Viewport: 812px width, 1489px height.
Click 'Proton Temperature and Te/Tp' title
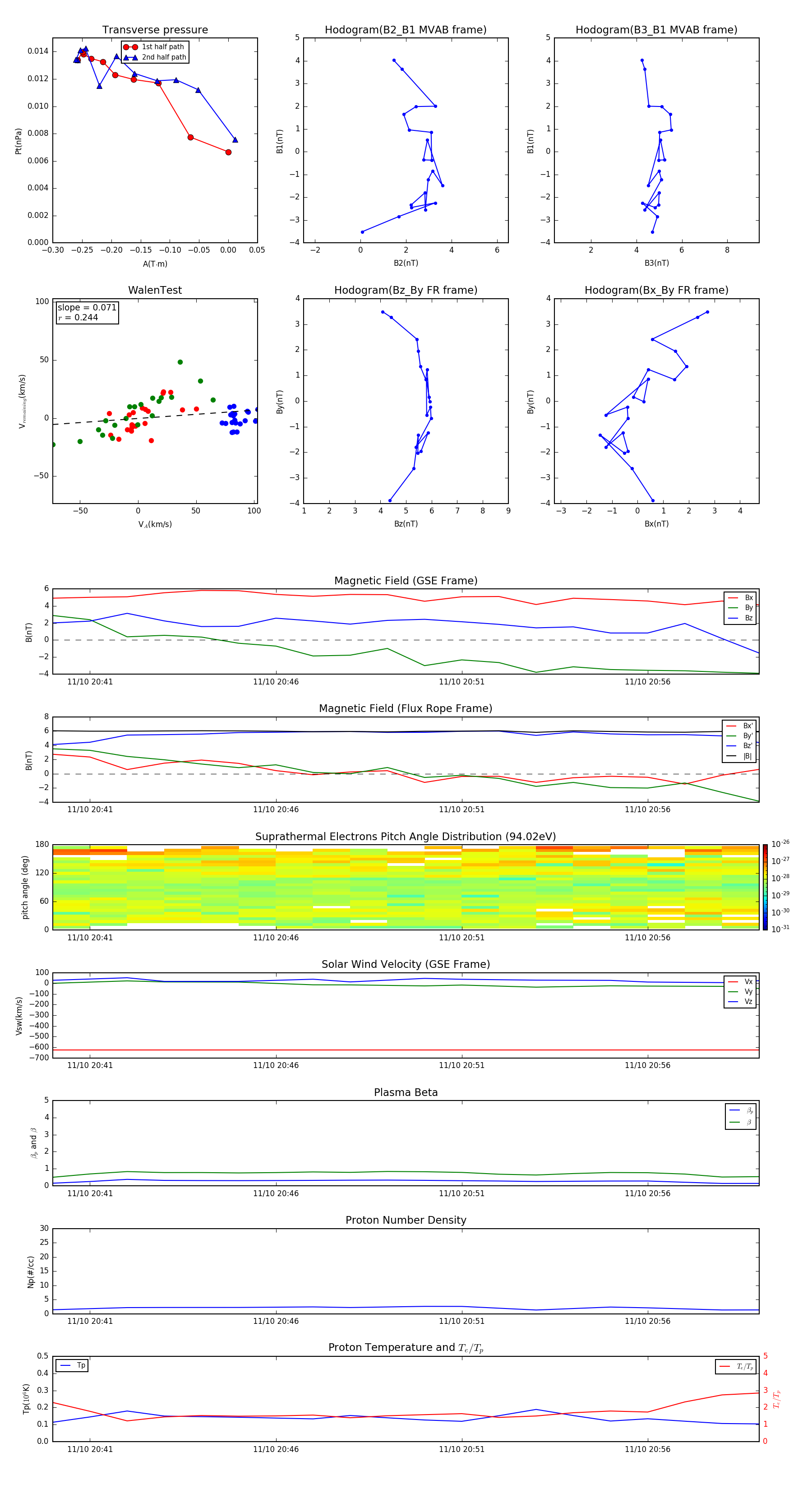[x=406, y=1348]
